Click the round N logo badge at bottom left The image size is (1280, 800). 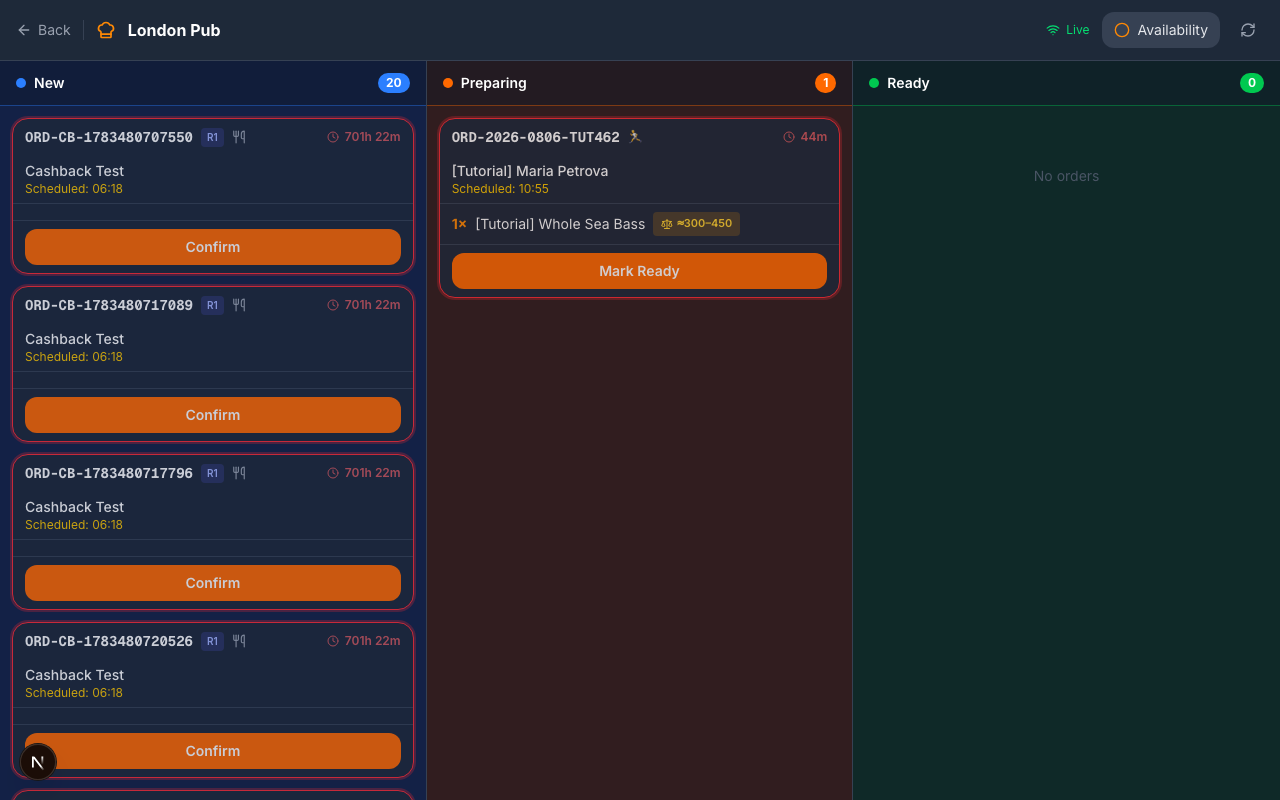tap(38, 762)
